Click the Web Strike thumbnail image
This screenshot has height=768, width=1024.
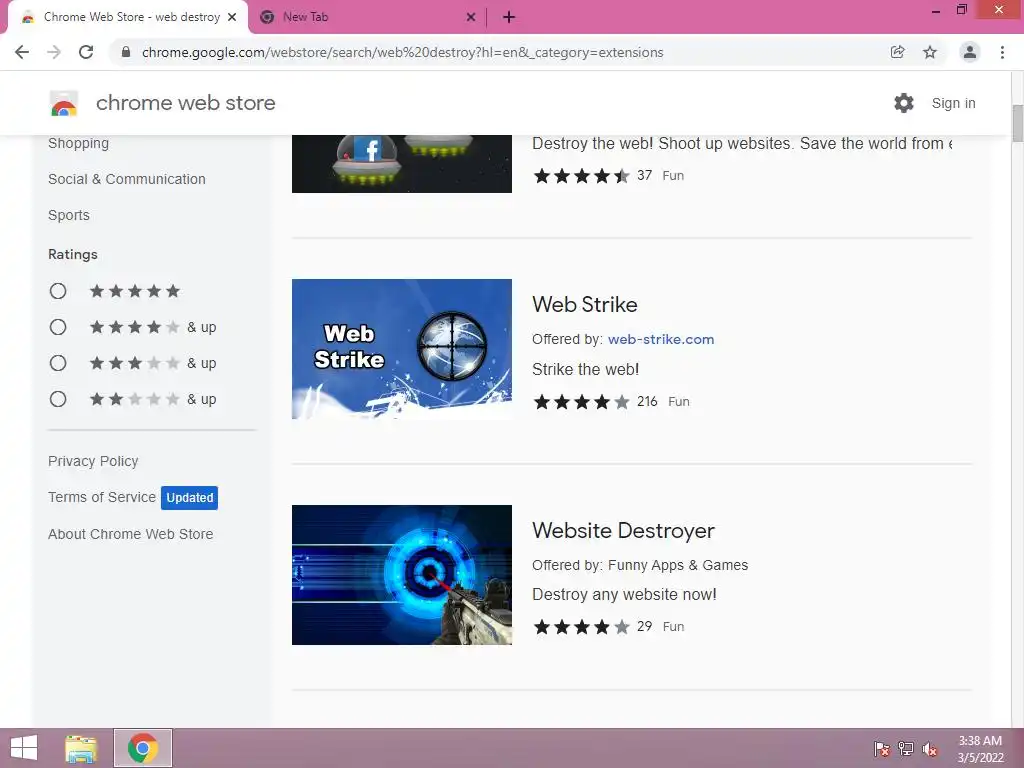[x=402, y=349]
